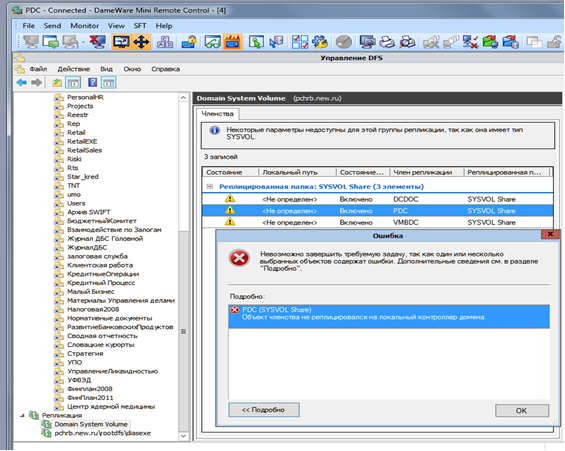Open the Действие menu
This screenshot has height=451, width=565.
click(x=74, y=69)
